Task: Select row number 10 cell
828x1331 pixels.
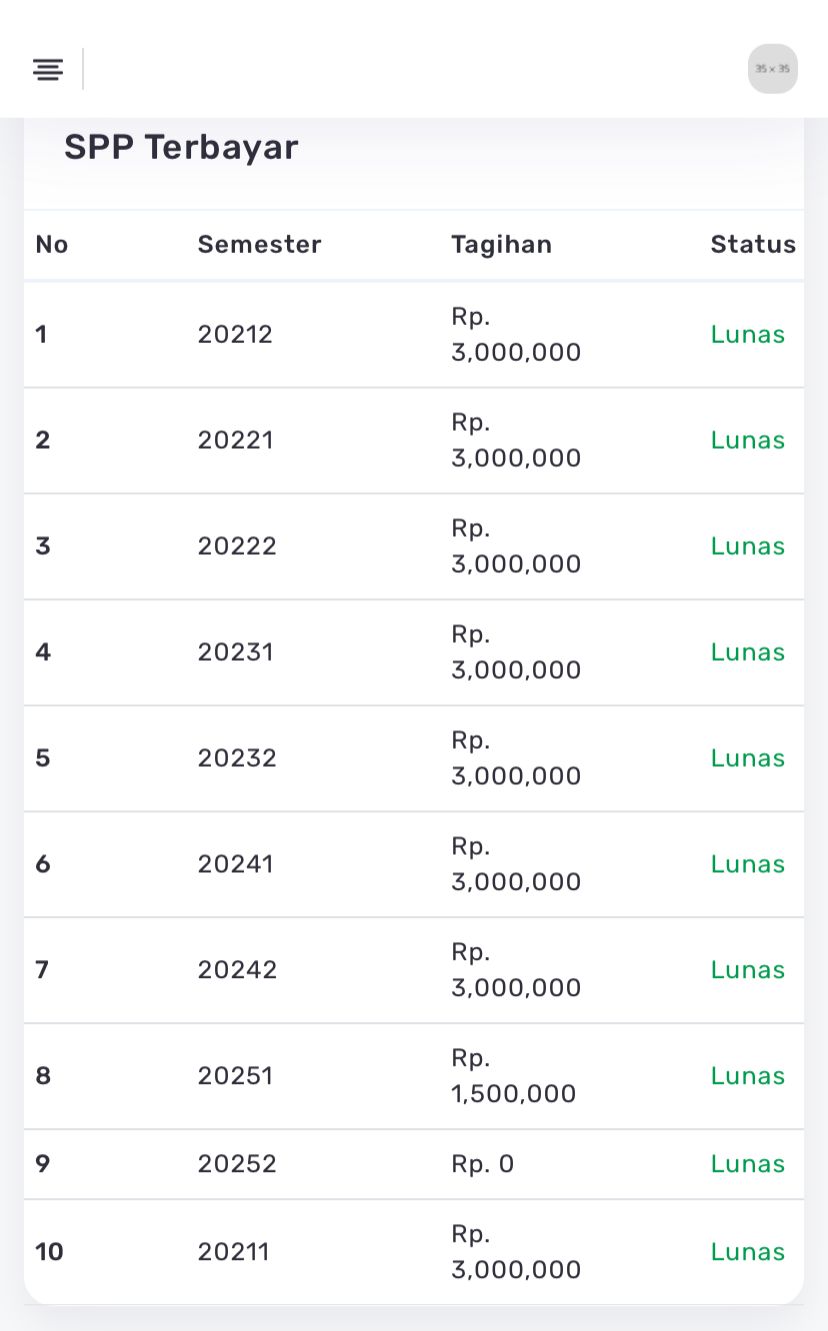Action: (x=49, y=1252)
